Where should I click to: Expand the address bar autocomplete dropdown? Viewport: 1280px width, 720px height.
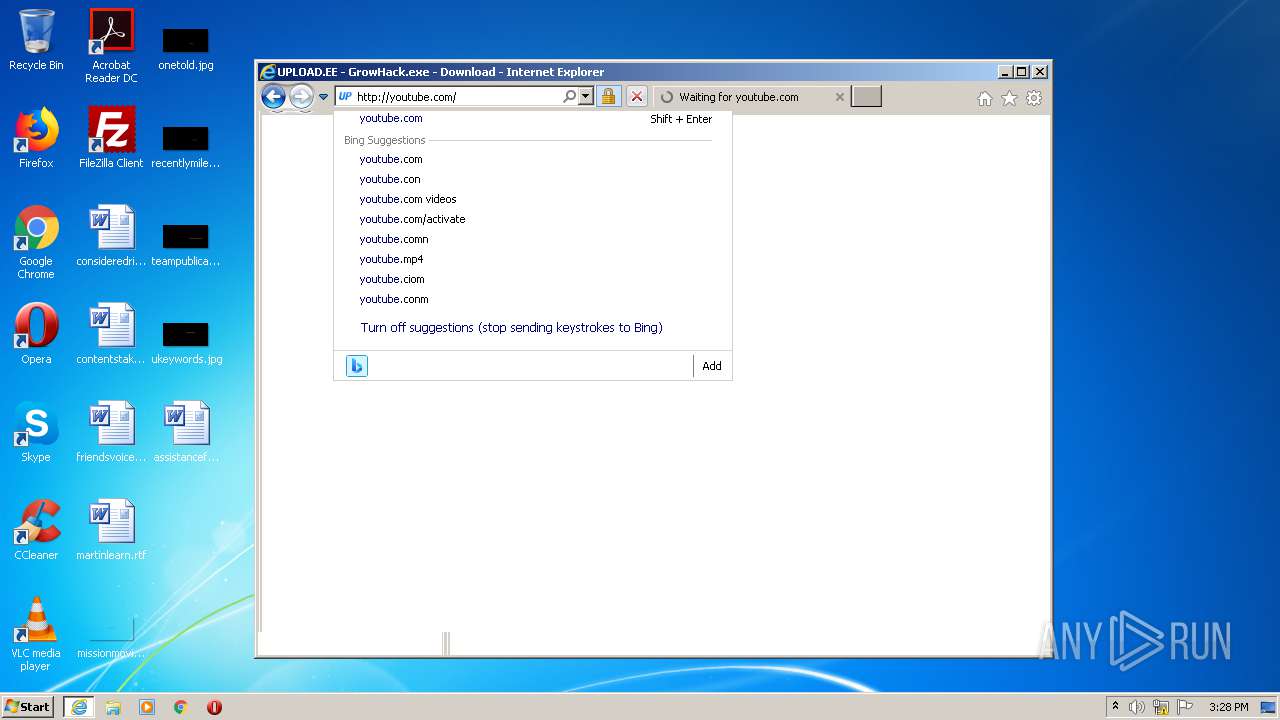coord(586,97)
